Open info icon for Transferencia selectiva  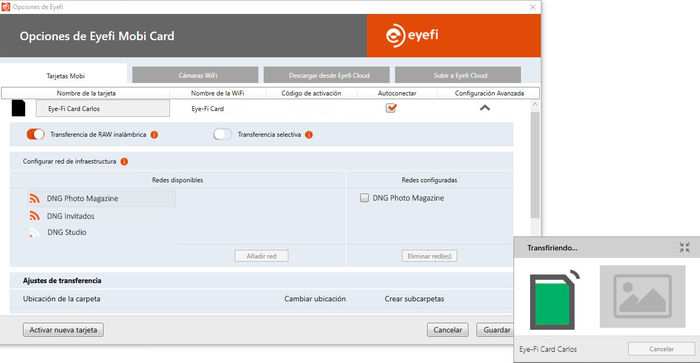click(x=309, y=134)
